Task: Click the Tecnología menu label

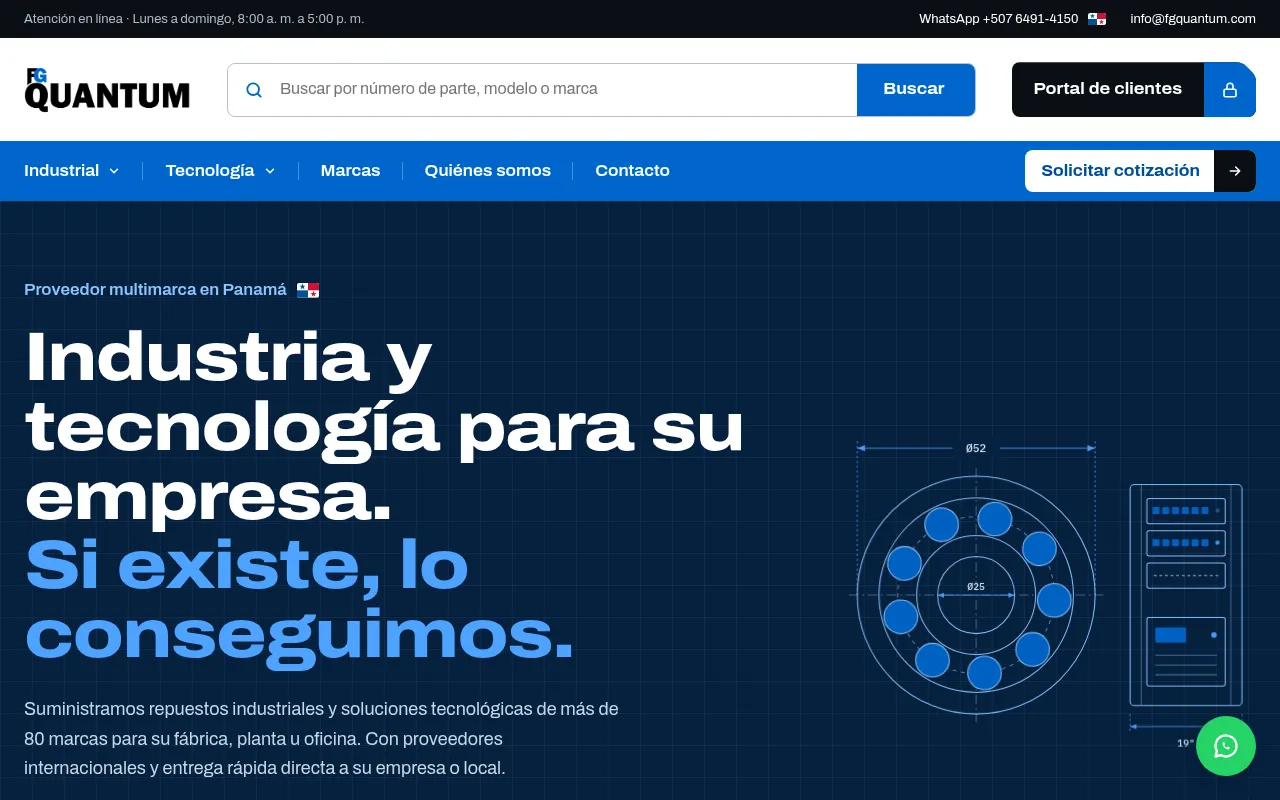Action: [210, 171]
